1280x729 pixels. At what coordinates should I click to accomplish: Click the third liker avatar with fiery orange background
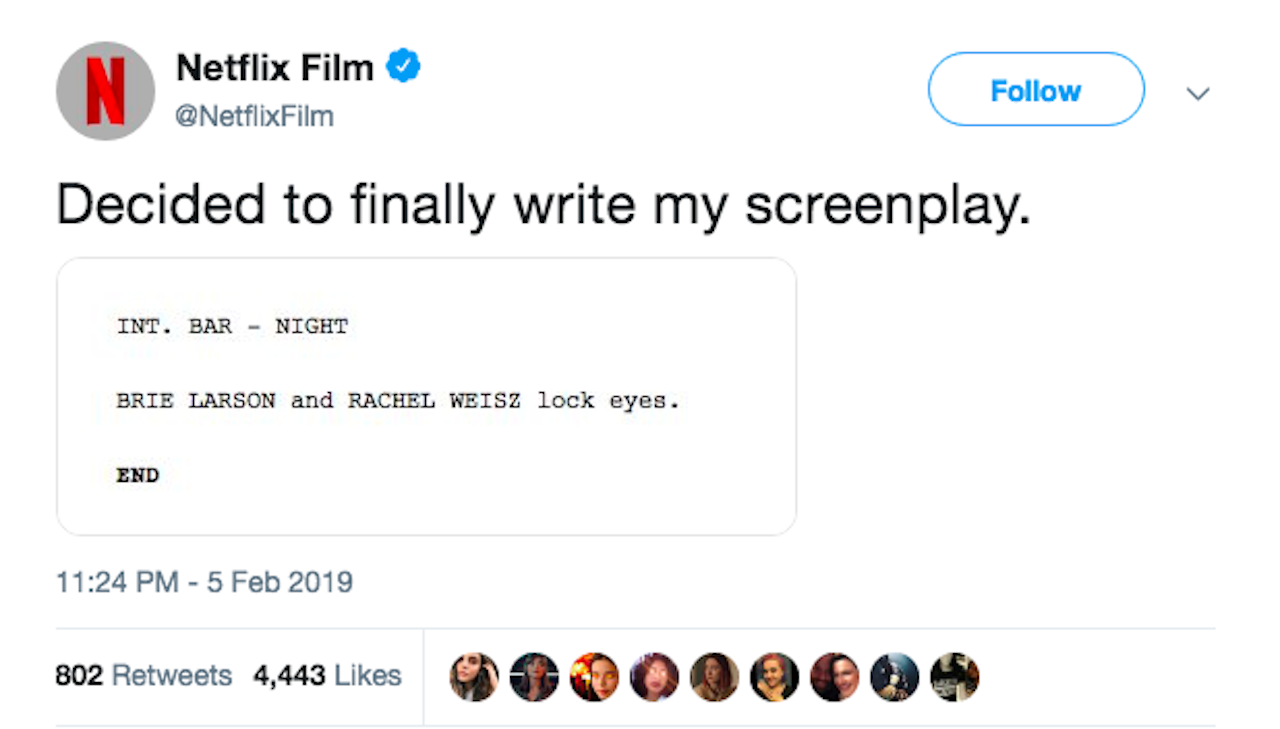tap(594, 677)
